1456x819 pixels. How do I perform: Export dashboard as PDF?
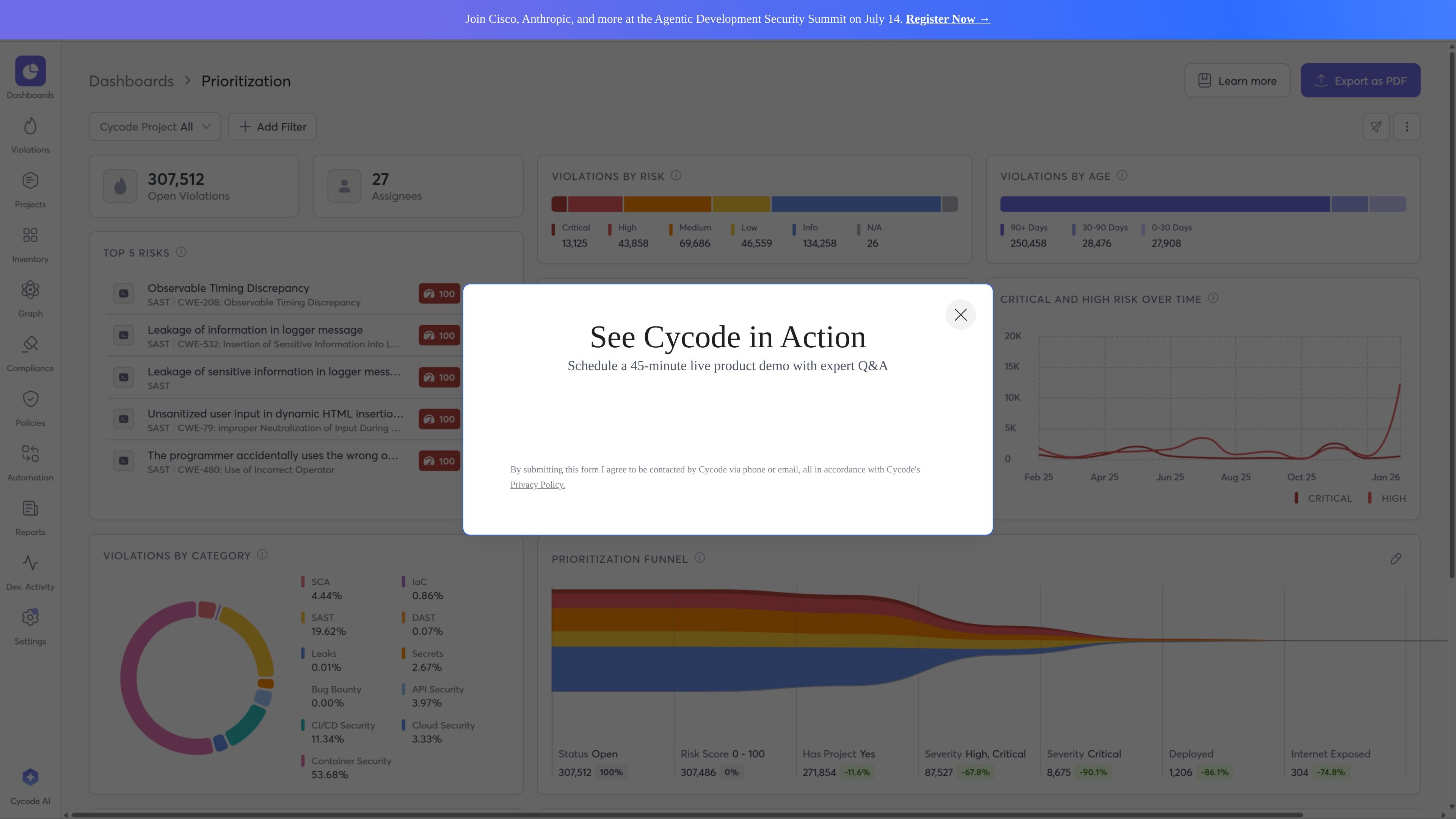click(x=1360, y=80)
